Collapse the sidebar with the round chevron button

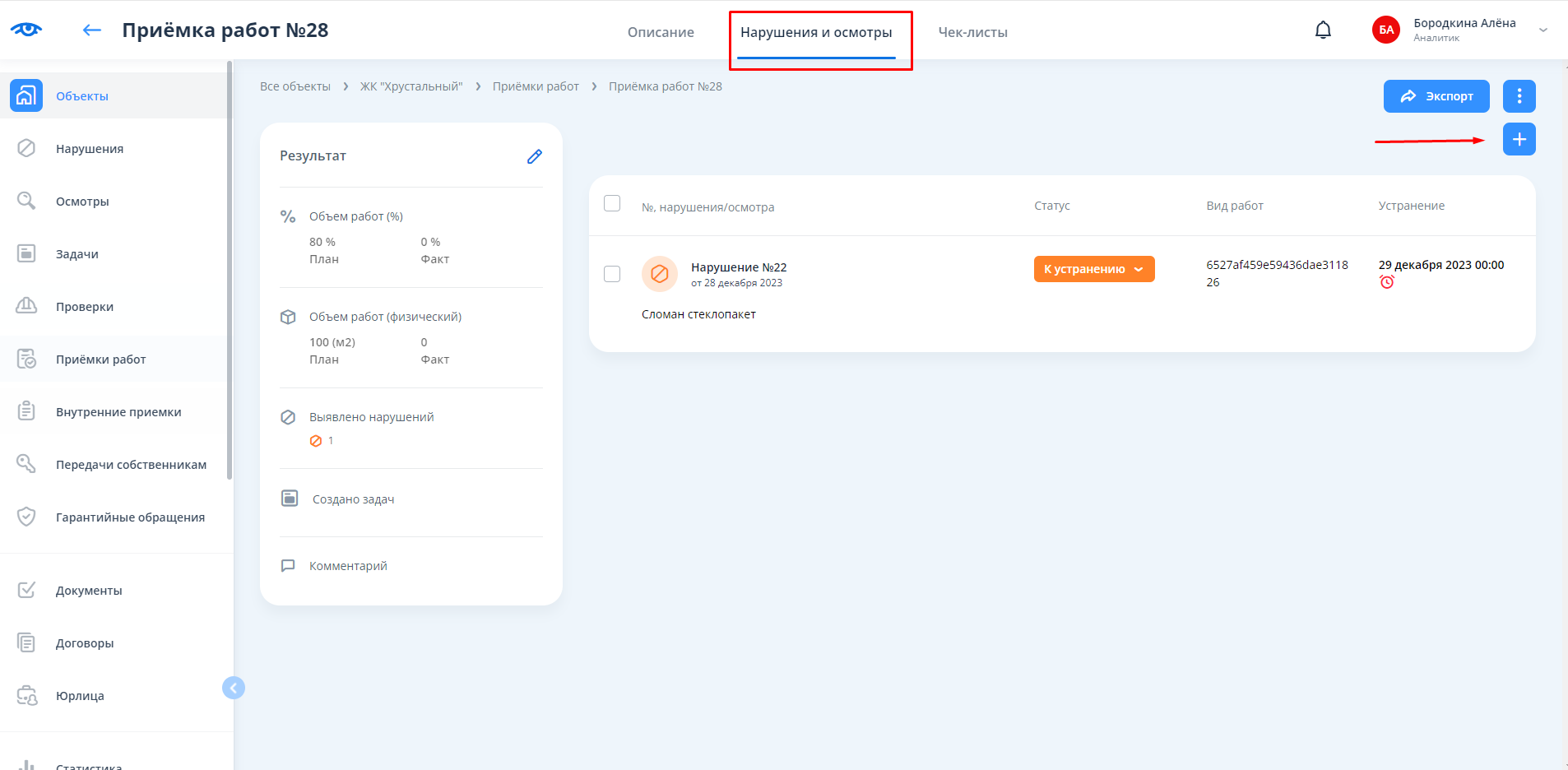[x=234, y=688]
